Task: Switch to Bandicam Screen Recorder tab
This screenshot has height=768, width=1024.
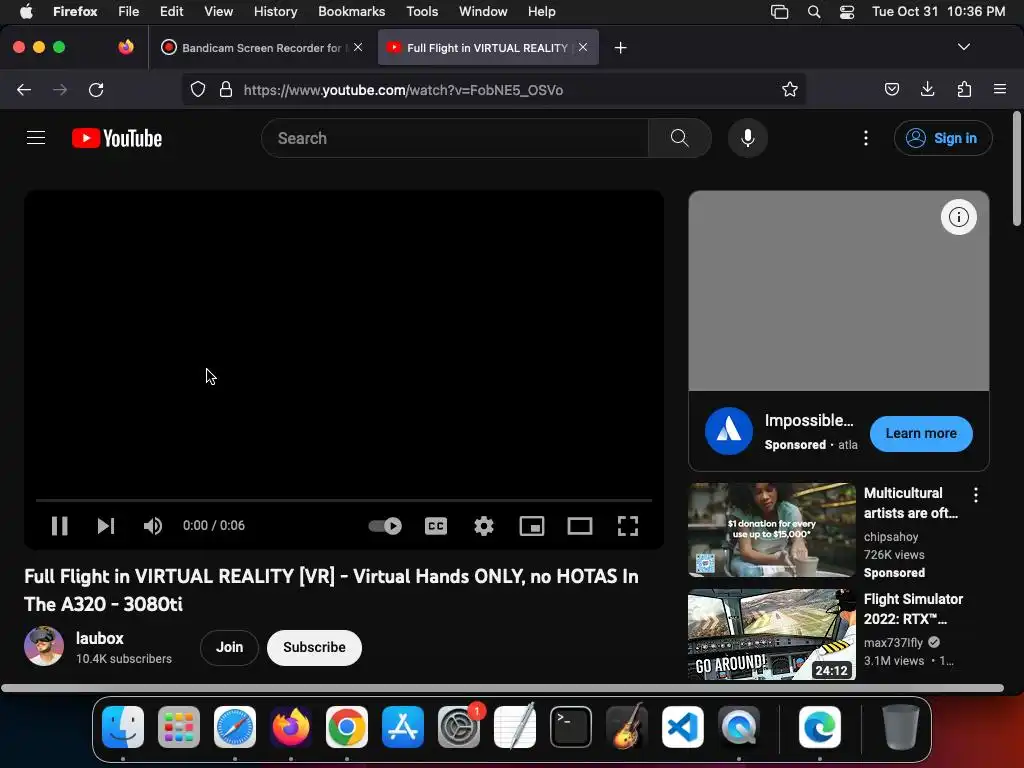Action: coord(261,48)
